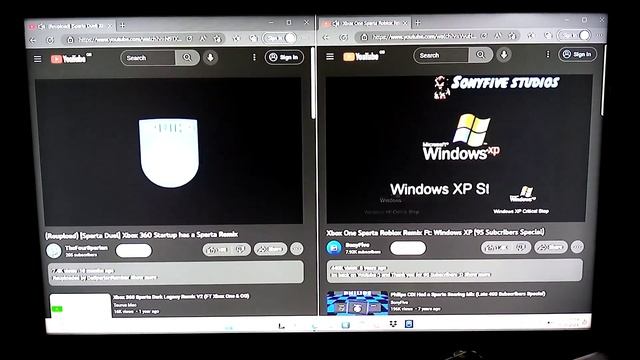The height and width of the screenshot is (360, 640).
Task: Go to the YouTube home logo in the left window
Action: click(x=70, y=59)
